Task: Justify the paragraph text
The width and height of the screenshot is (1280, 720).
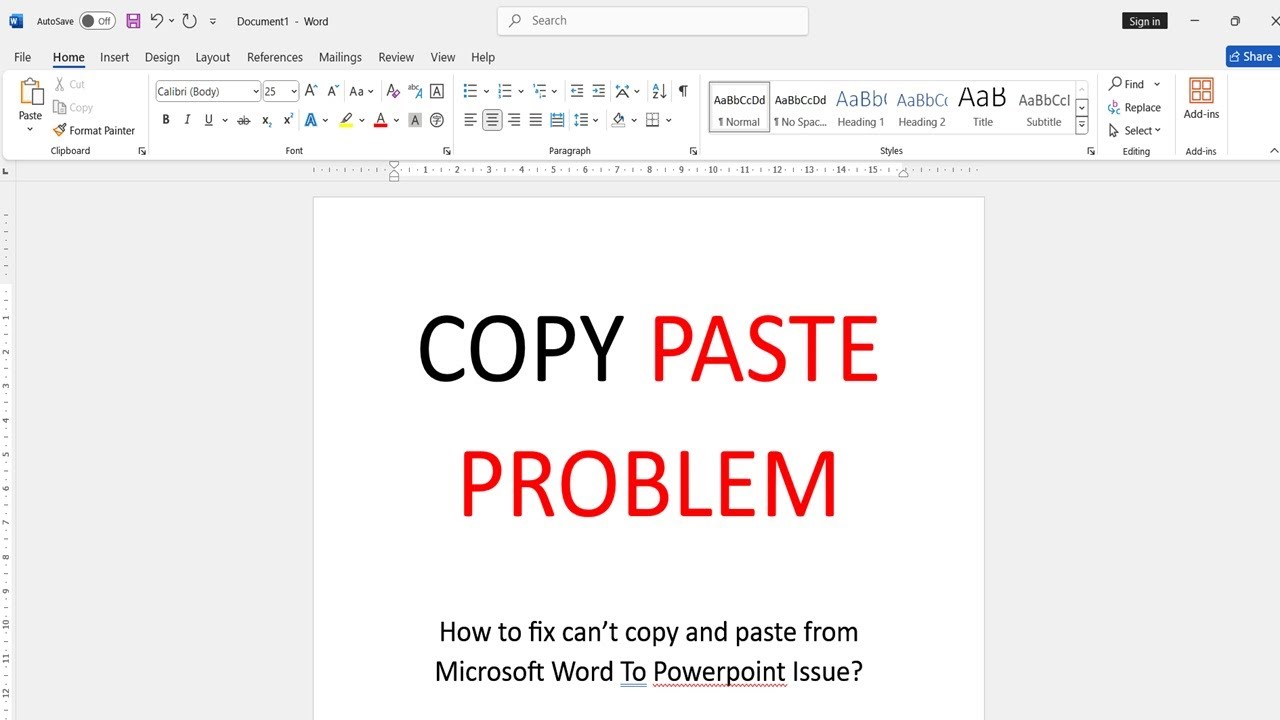Action: point(535,120)
